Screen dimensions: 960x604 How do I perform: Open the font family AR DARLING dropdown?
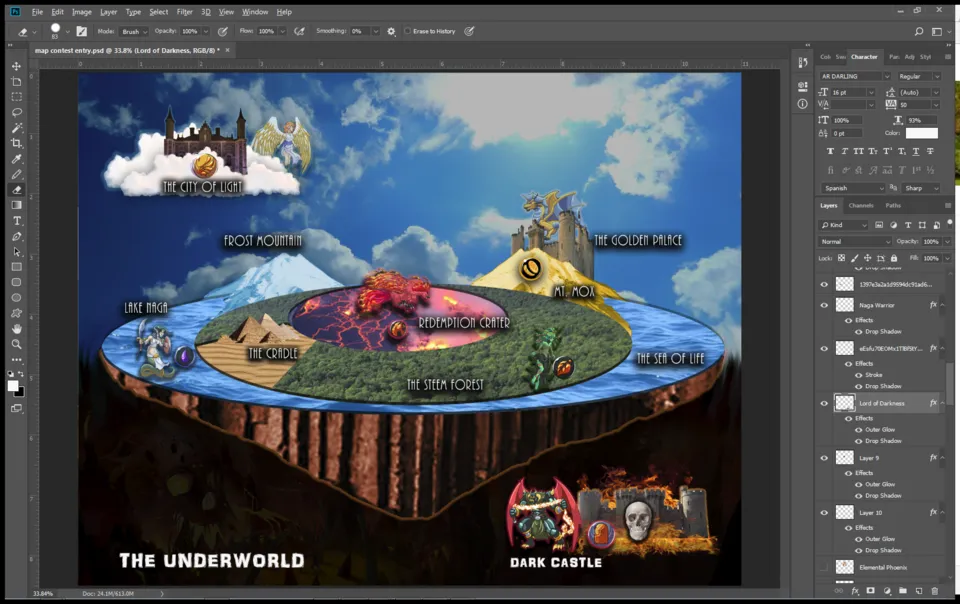tap(887, 76)
